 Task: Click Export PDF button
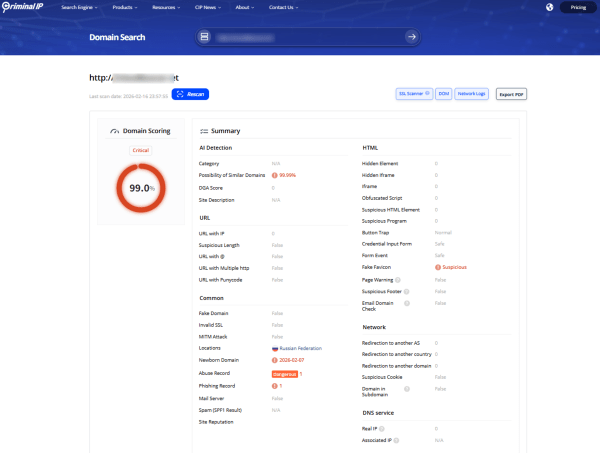(x=511, y=94)
